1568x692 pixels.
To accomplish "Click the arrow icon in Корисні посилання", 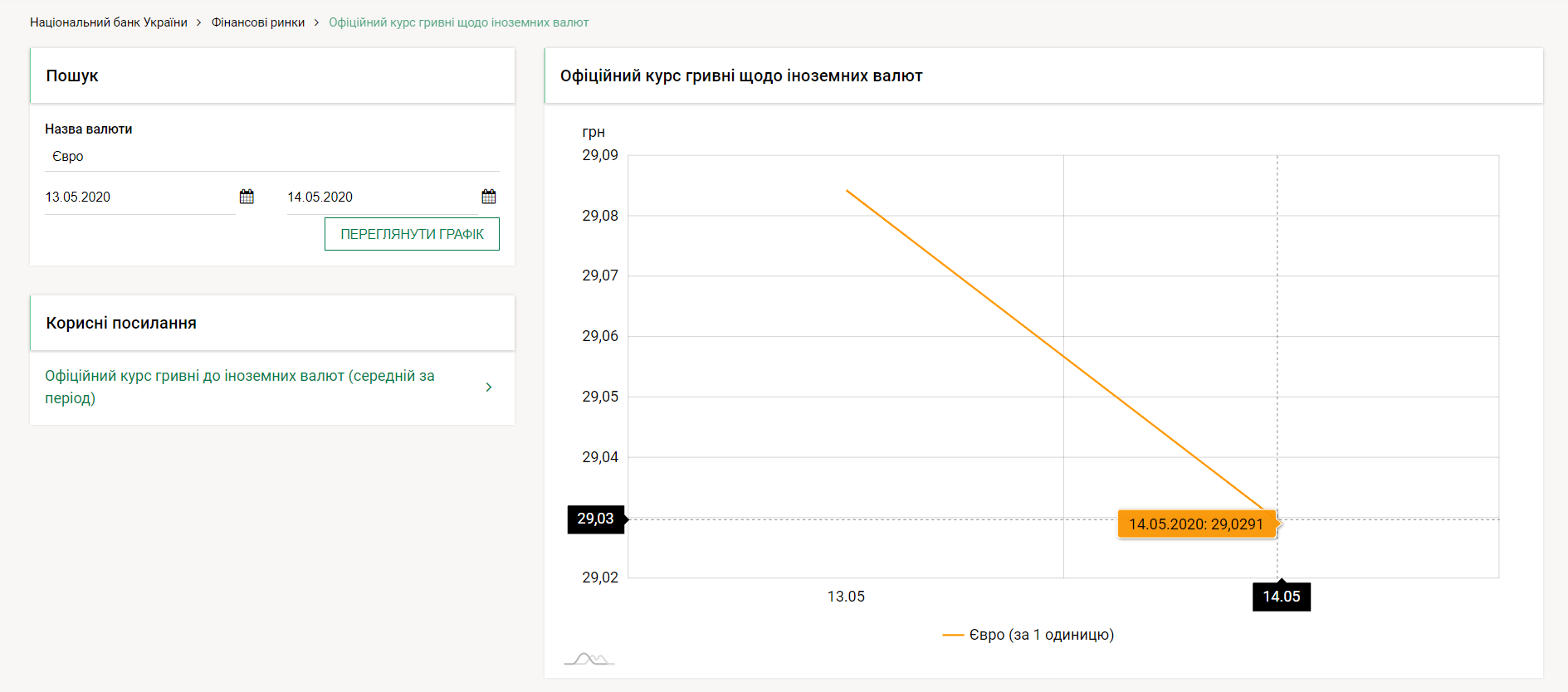I will pyautogui.click(x=489, y=387).
